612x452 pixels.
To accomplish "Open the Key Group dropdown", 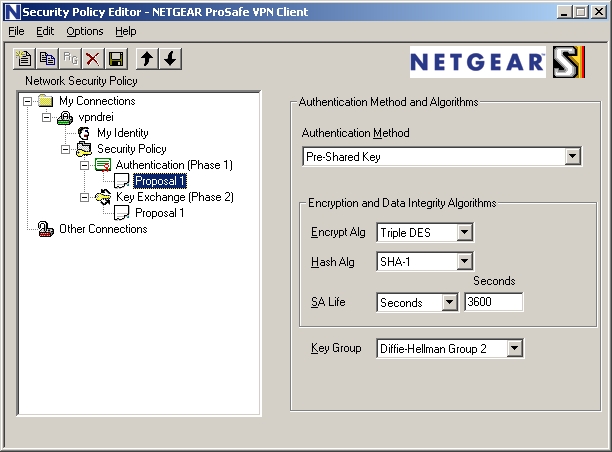I will (514, 348).
